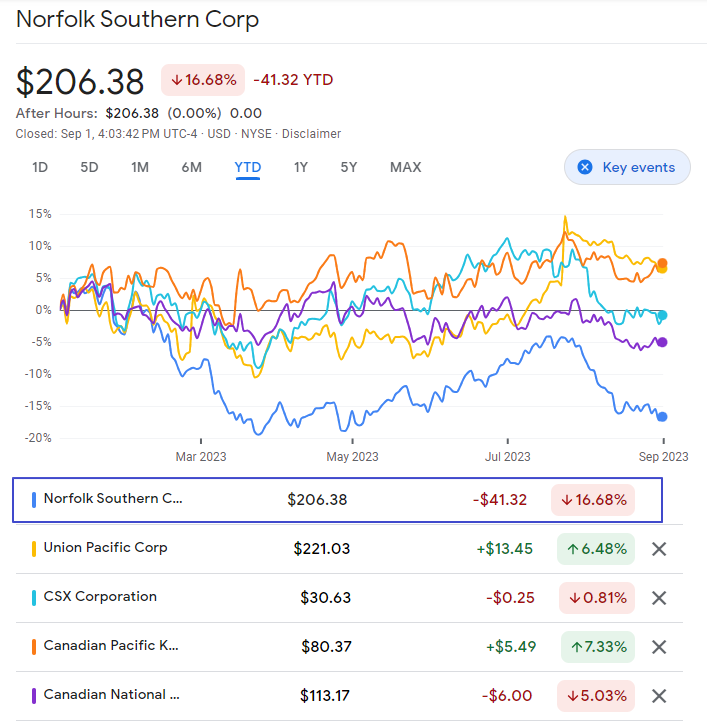Open Union Pacific Corp stock row
This screenshot has height=727, width=707.
pos(349,549)
